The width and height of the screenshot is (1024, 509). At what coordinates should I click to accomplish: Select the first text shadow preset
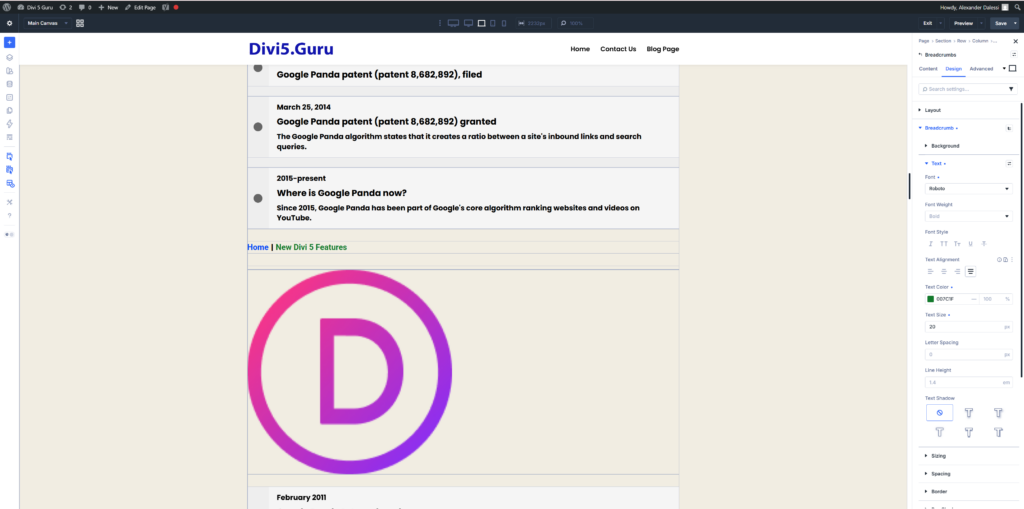(x=969, y=413)
